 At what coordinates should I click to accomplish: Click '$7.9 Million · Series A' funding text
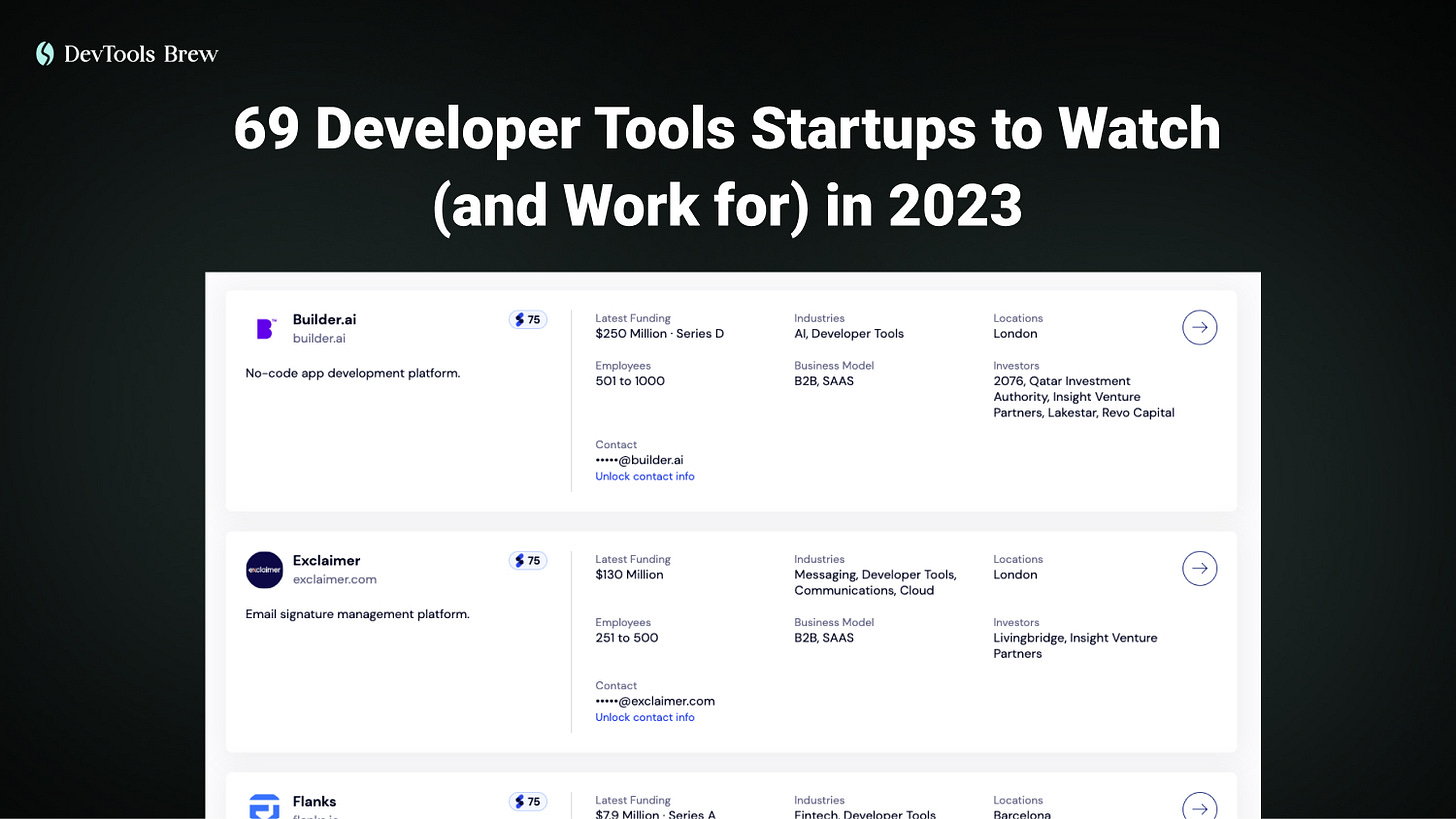click(x=657, y=814)
